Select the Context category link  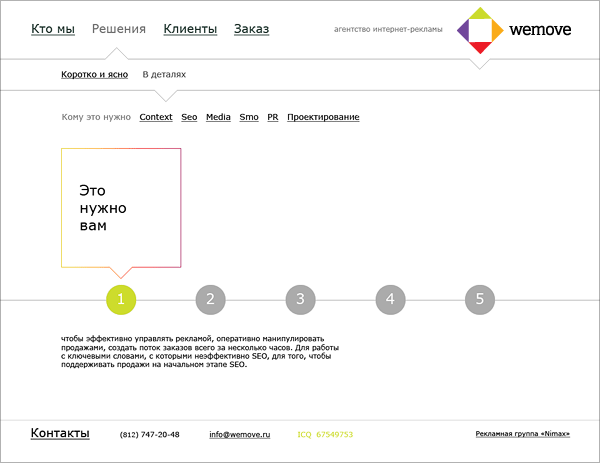[x=156, y=118]
